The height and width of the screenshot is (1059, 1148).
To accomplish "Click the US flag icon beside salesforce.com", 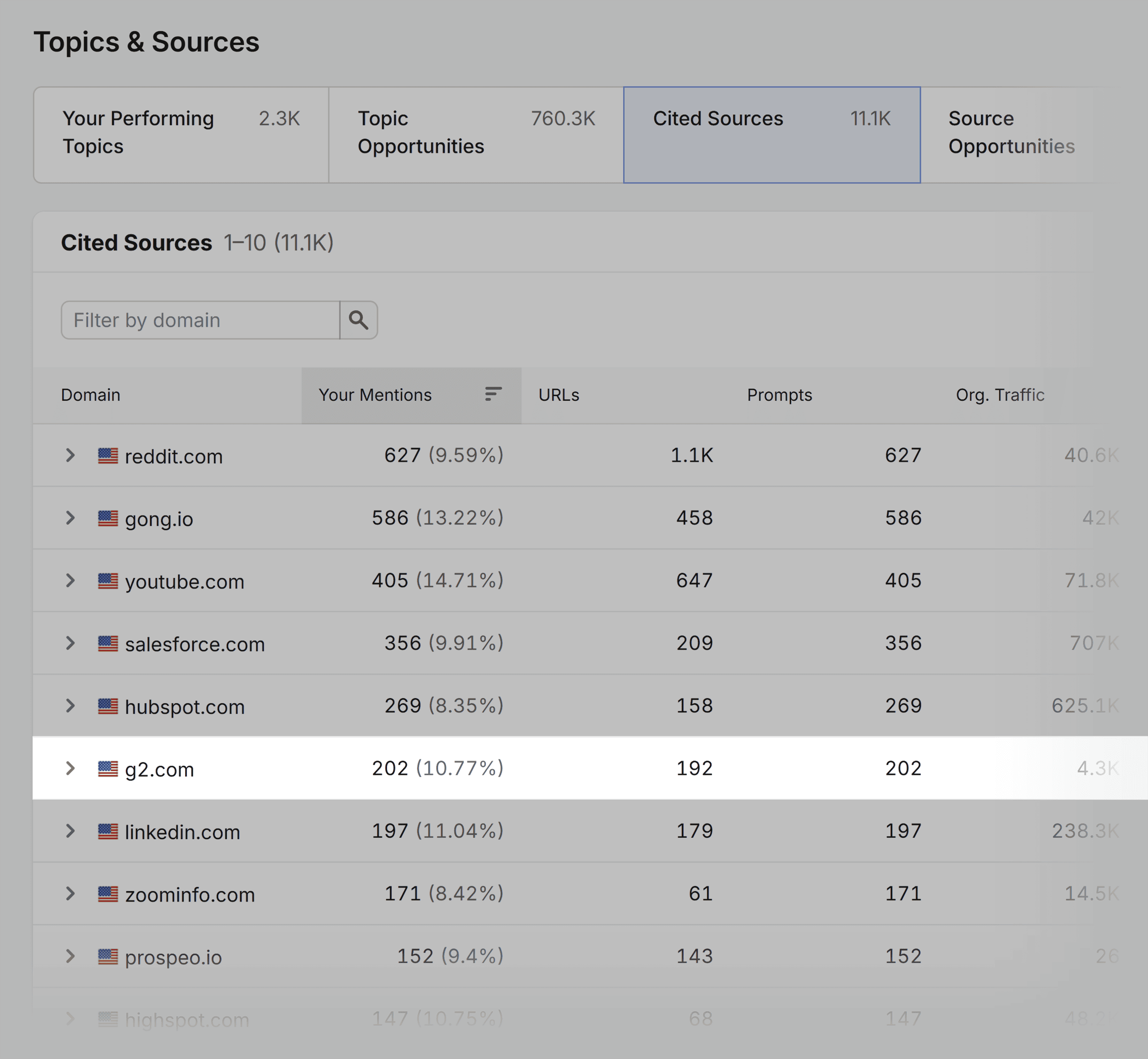I will point(108,643).
